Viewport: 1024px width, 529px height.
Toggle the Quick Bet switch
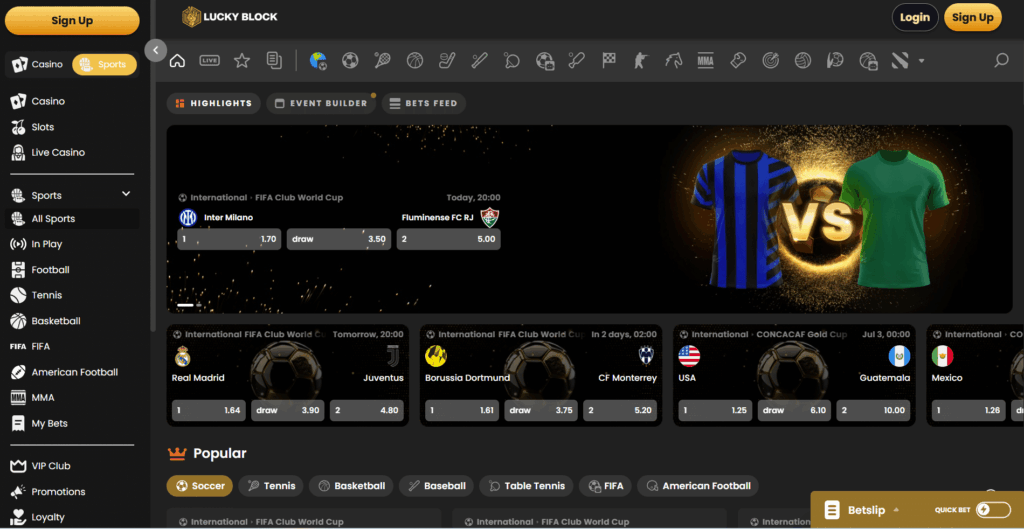(992, 509)
